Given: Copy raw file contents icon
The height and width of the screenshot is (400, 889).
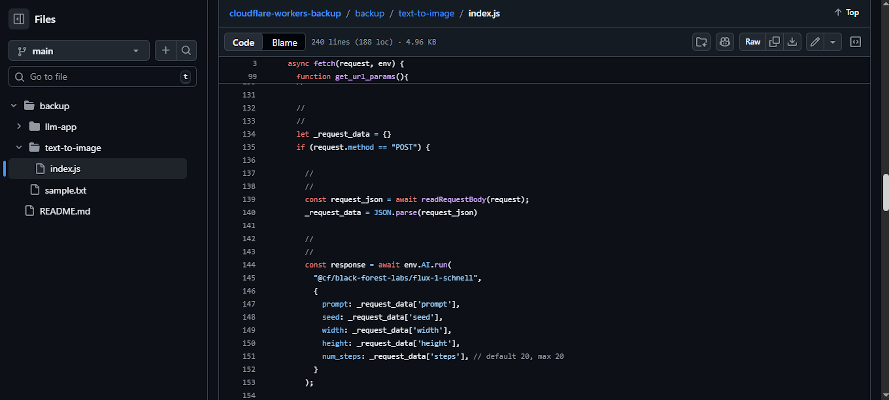Looking at the screenshot, I should point(774,42).
